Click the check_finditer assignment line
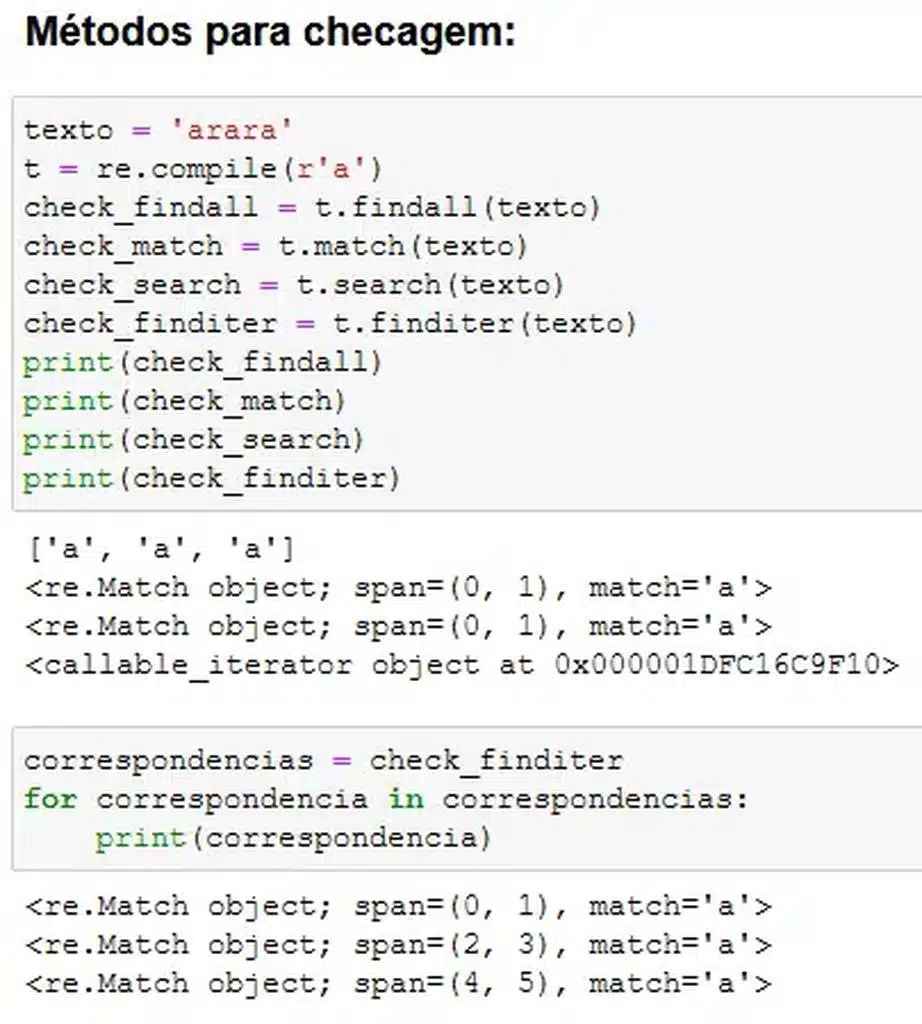This screenshot has height=1024, width=922. [330, 324]
